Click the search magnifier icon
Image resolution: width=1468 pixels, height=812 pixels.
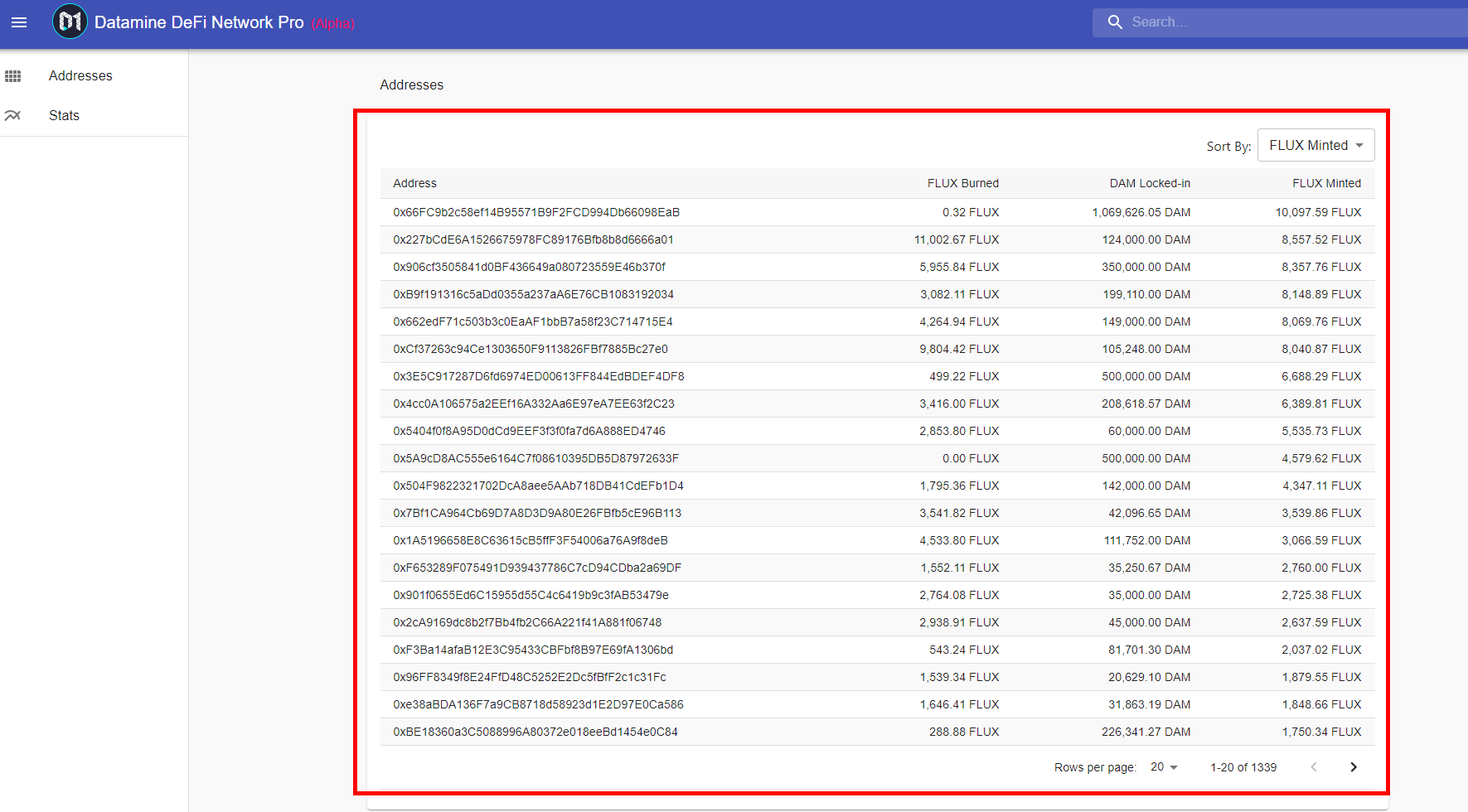click(x=1115, y=22)
